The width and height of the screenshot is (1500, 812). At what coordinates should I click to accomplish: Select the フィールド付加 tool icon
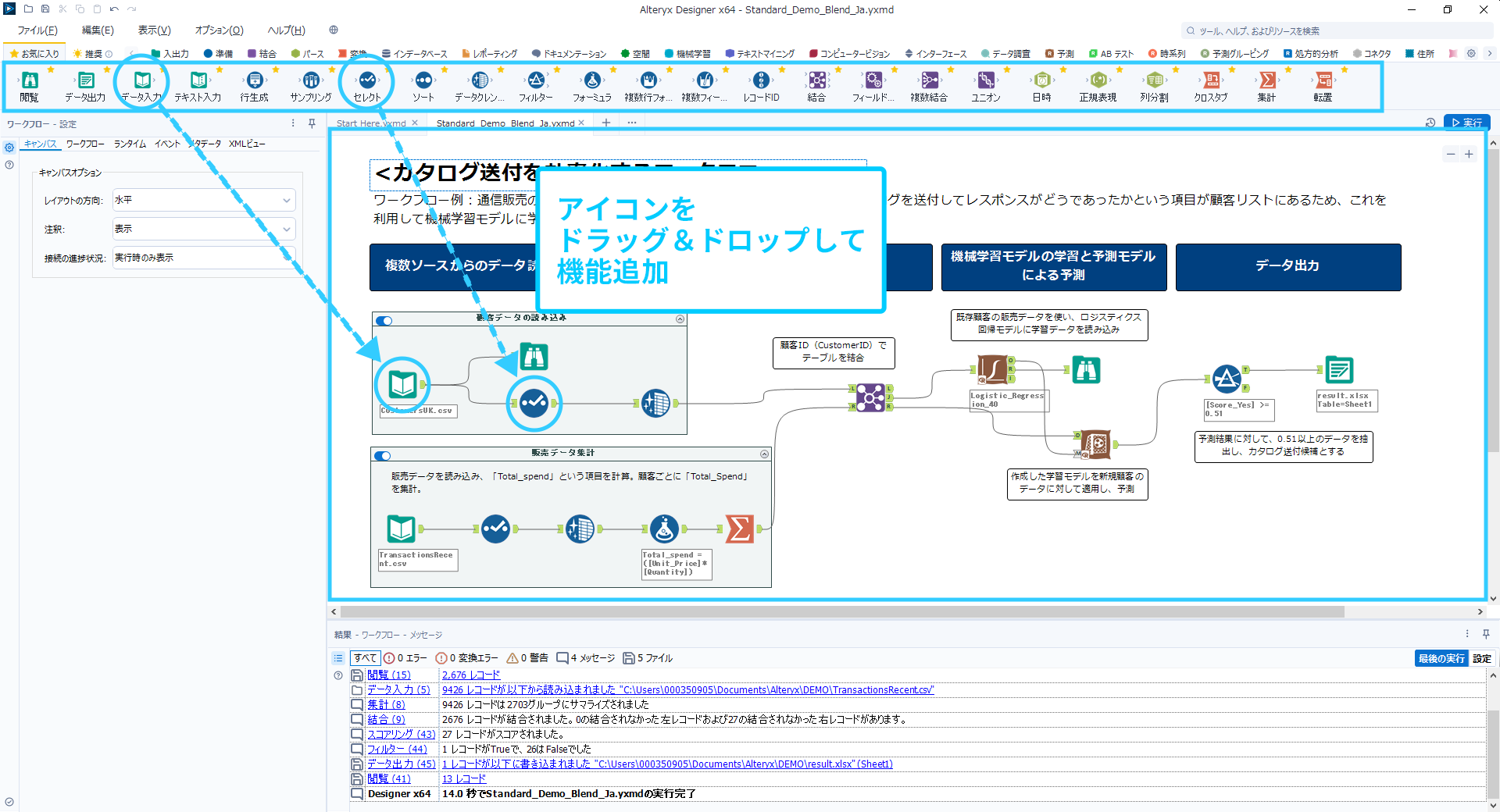click(873, 80)
